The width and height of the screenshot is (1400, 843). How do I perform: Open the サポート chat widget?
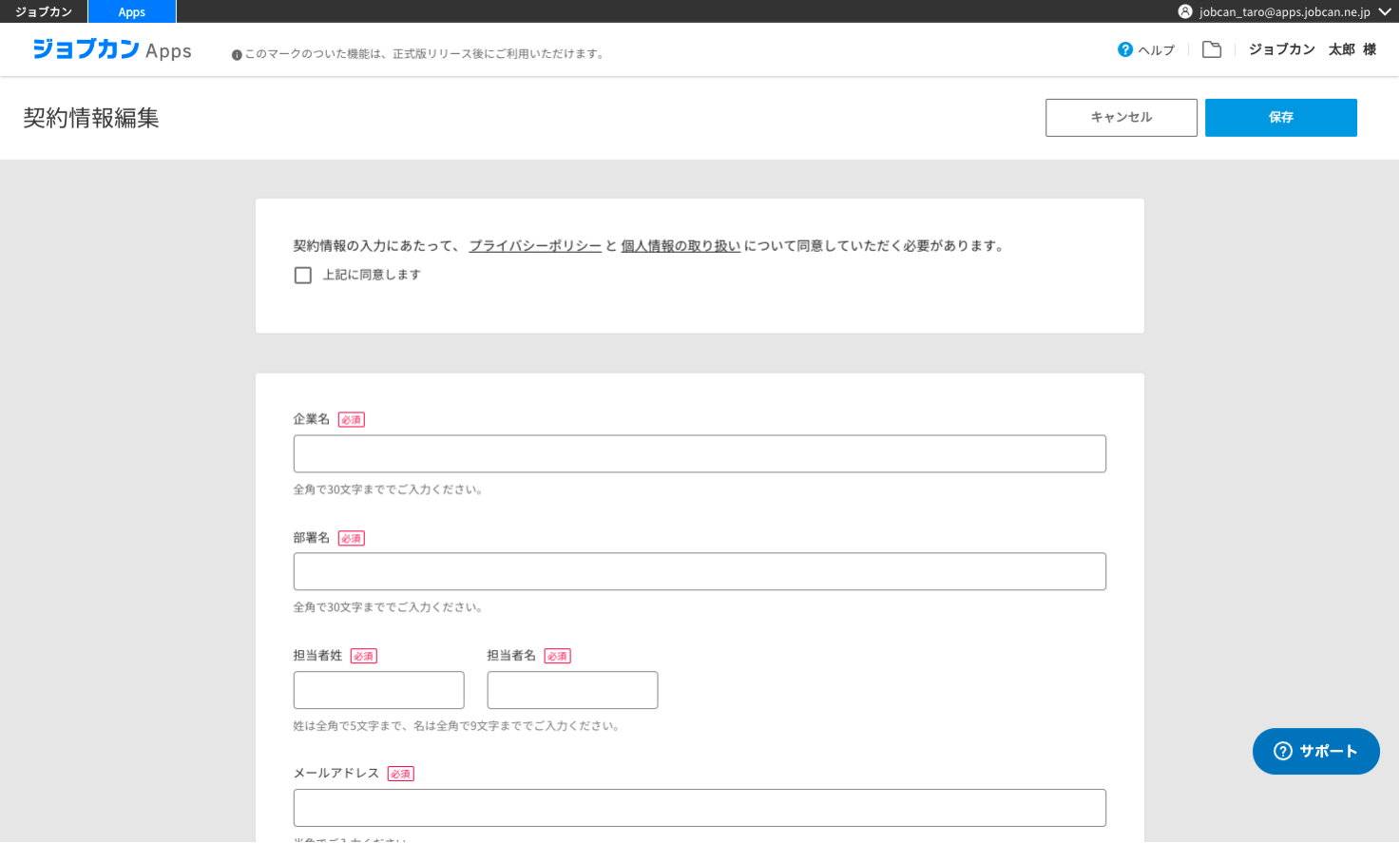click(1315, 751)
